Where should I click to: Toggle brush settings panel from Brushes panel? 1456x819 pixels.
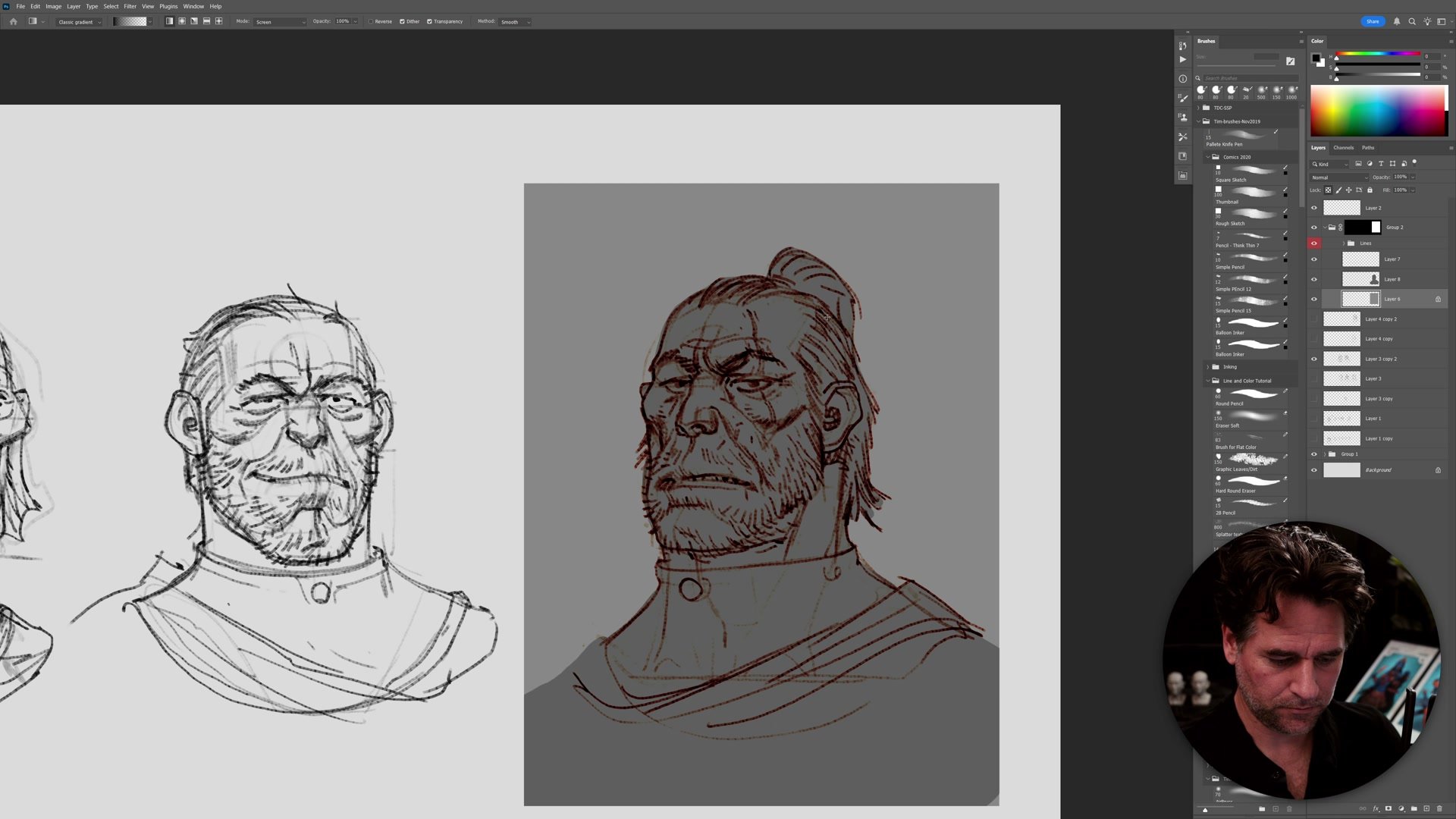click(1290, 61)
